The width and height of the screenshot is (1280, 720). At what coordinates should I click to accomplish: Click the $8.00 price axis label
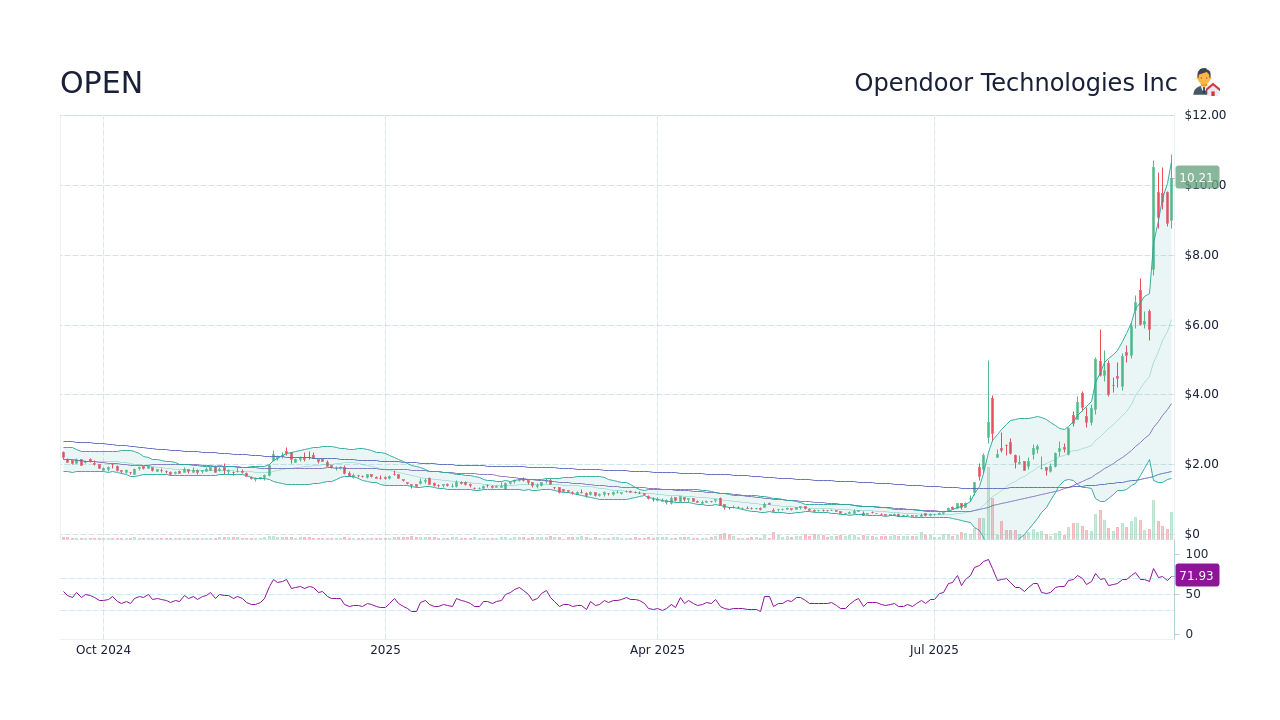pyautogui.click(x=1202, y=255)
